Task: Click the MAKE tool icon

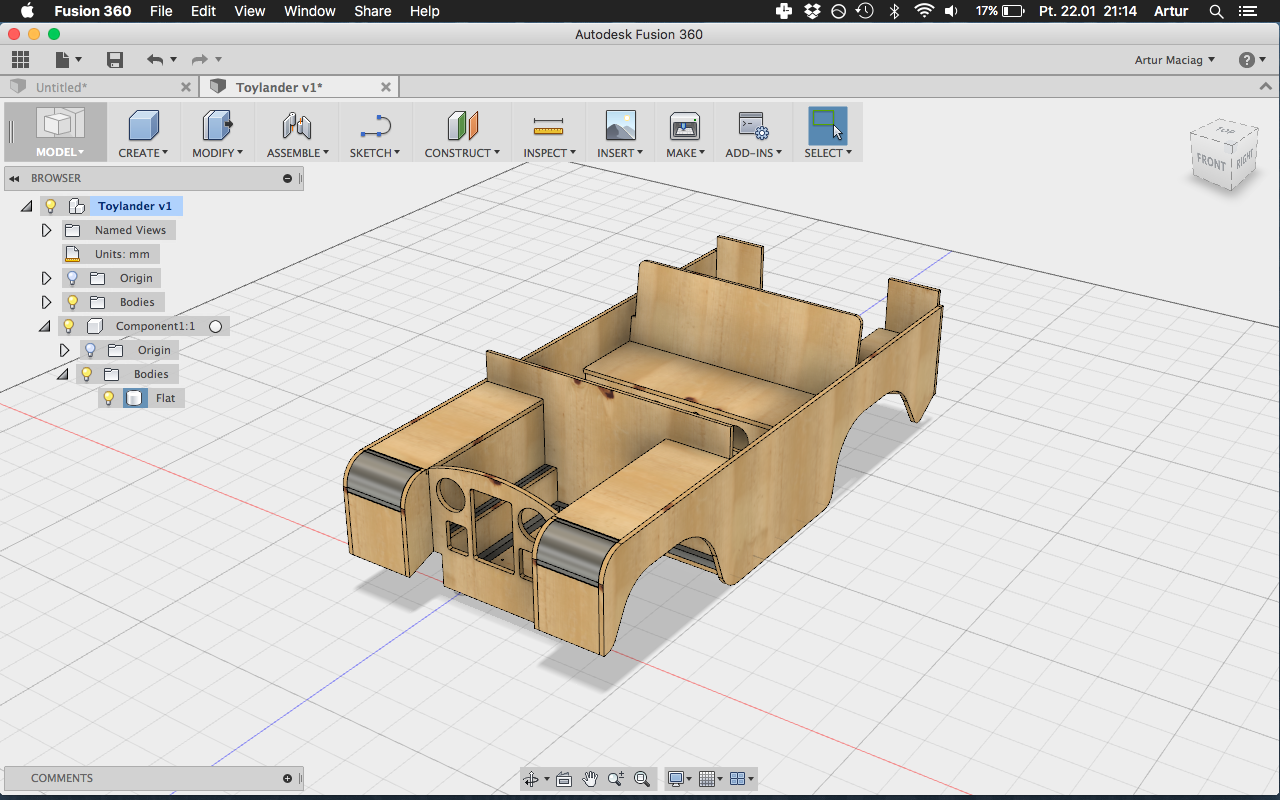Action: (684, 125)
